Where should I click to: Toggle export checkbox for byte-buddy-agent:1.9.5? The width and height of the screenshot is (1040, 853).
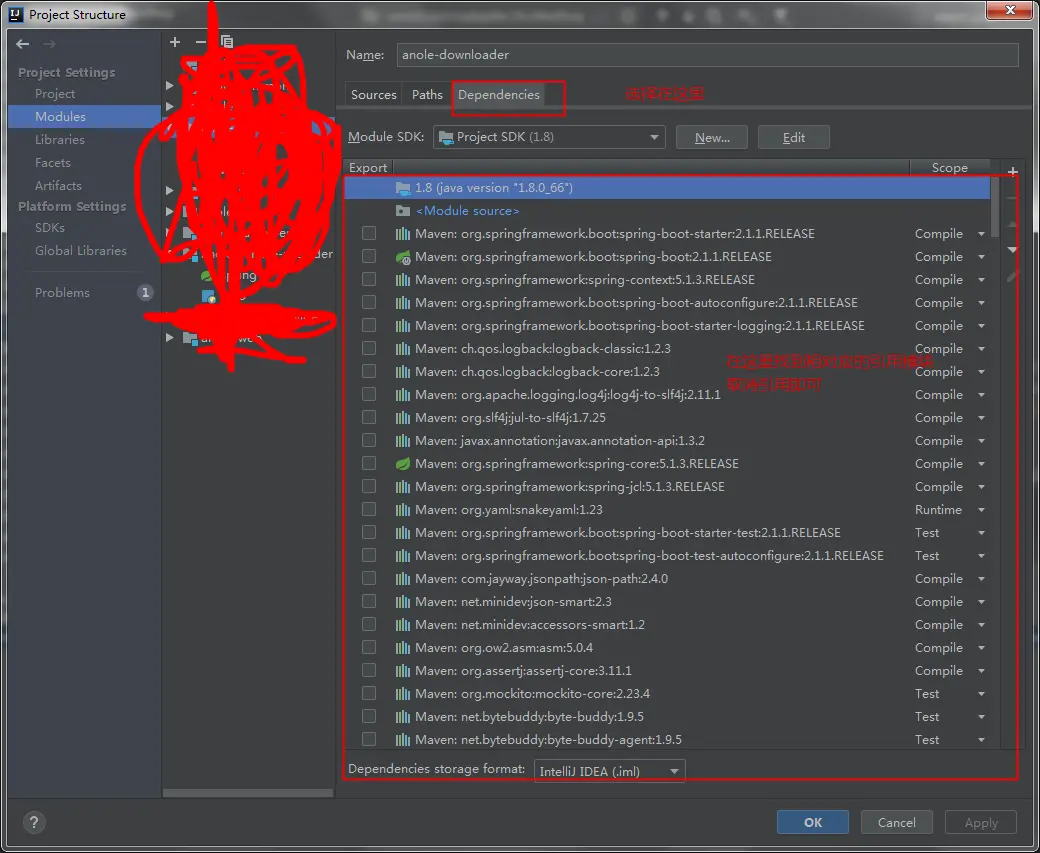pyautogui.click(x=369, y=739)
